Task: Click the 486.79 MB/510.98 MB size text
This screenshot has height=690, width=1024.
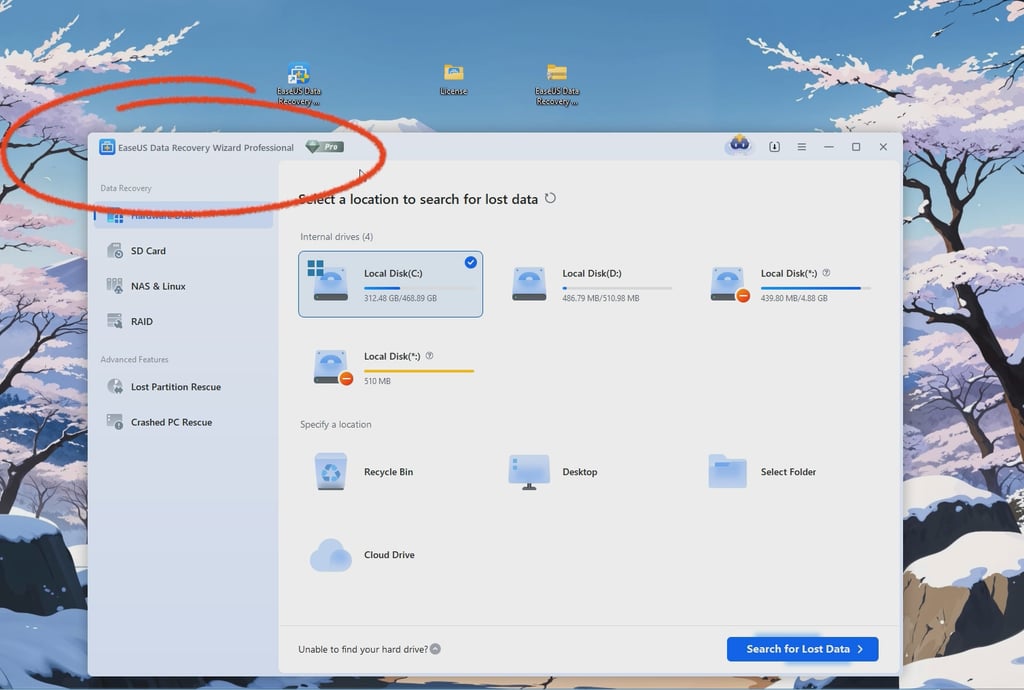Action: coord(601,298)
